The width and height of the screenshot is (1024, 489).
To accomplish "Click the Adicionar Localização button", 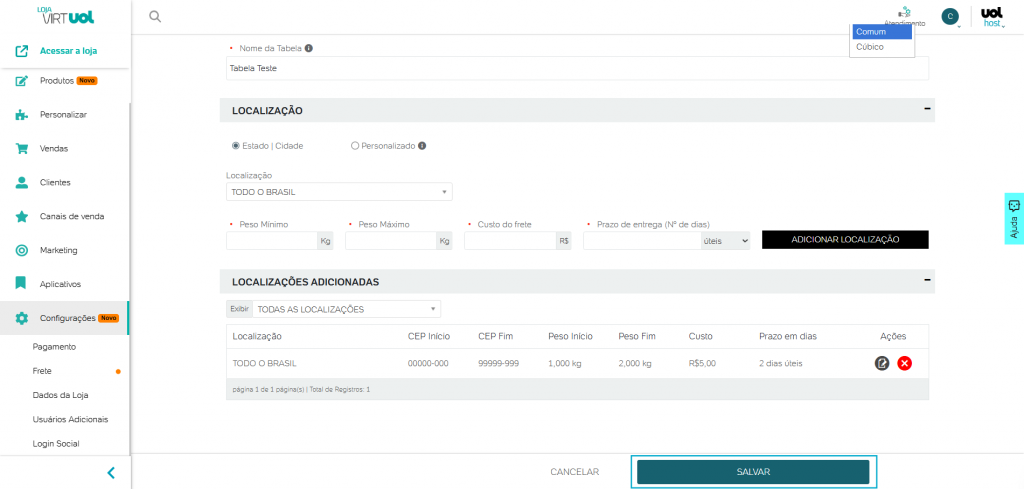I will coord(845,240).
